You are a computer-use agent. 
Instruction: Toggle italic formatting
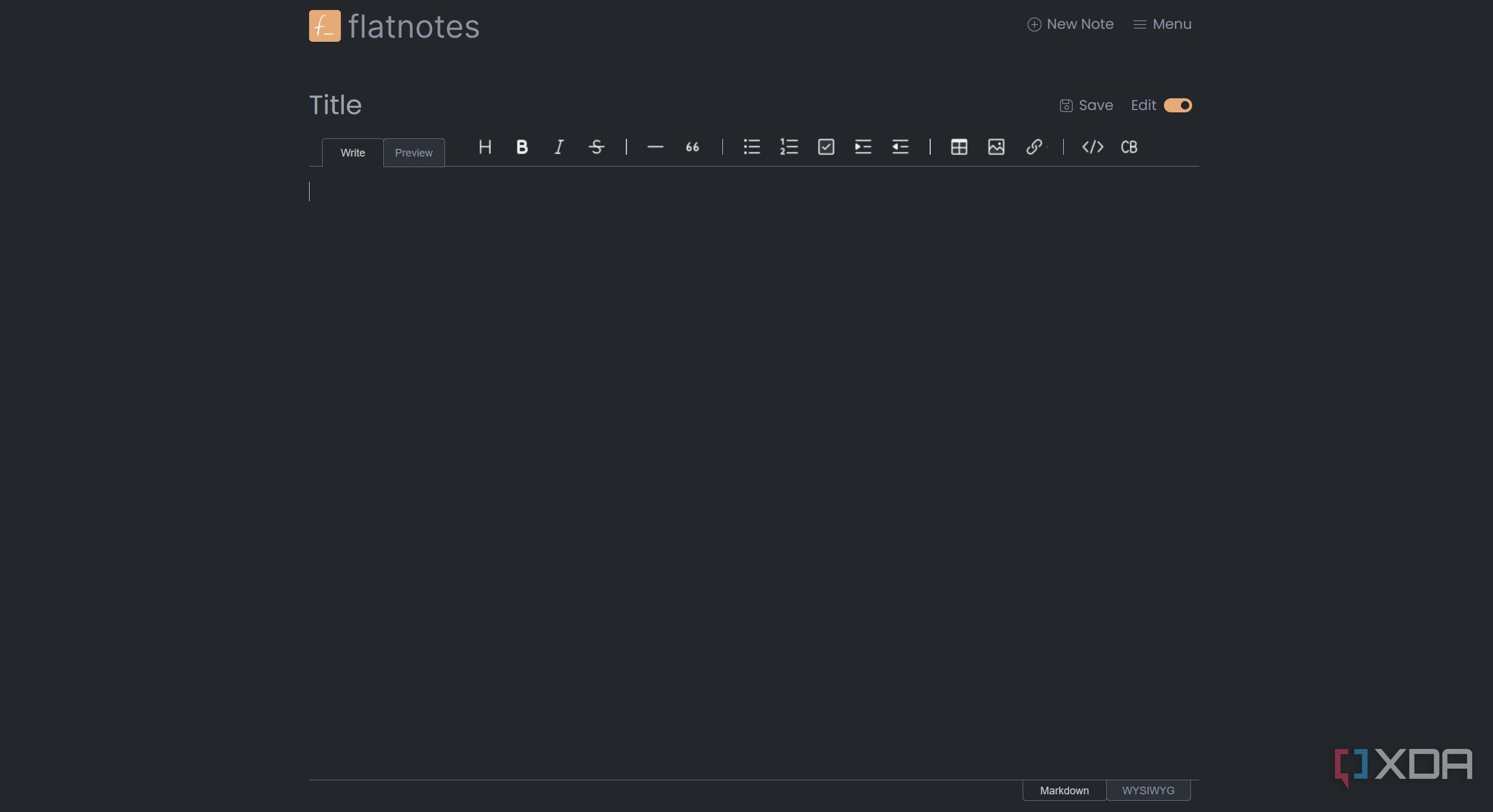pyautogui.click(x=559, y=147)
